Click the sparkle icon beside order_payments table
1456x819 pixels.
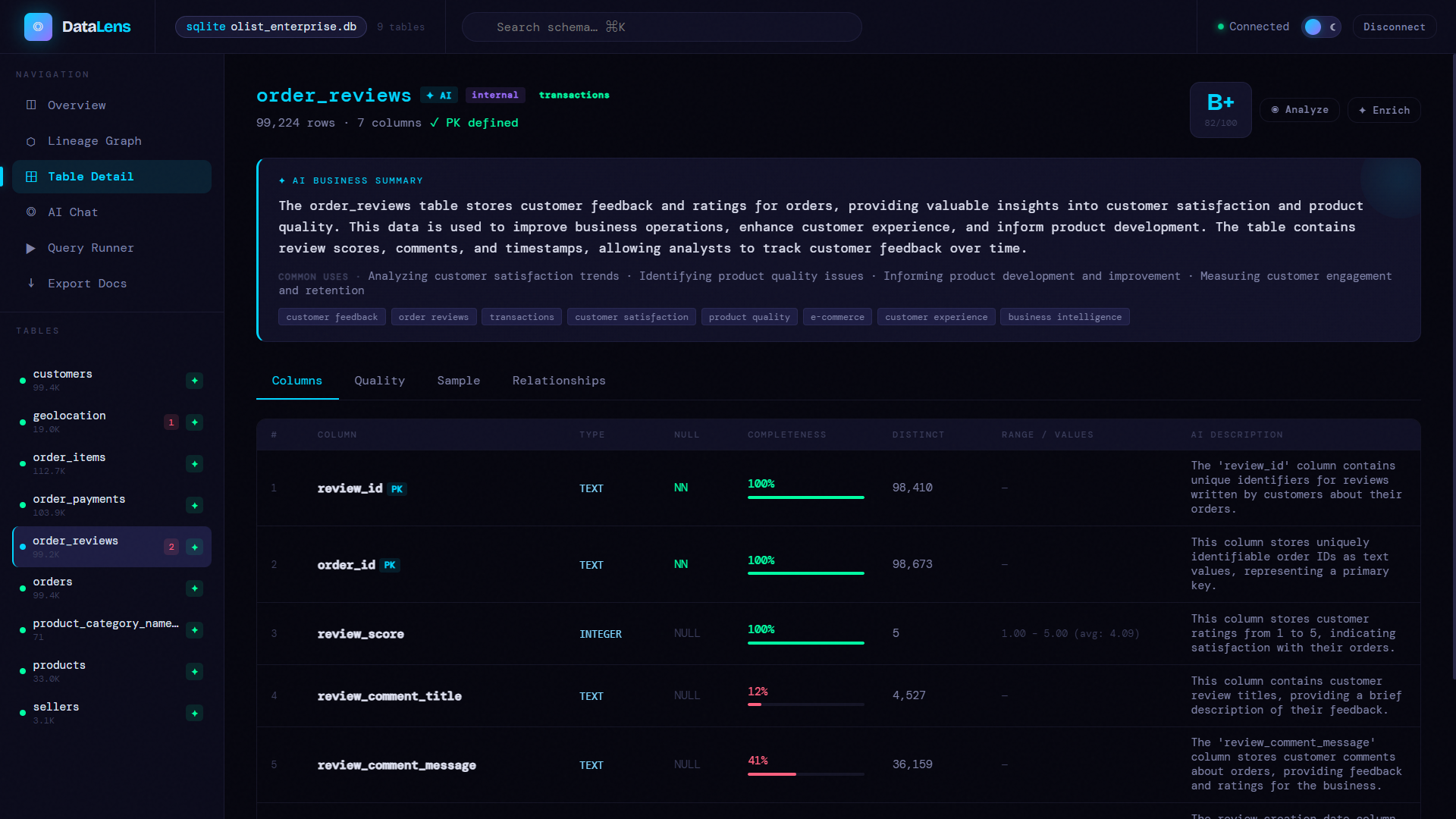(x=195, y=506)
